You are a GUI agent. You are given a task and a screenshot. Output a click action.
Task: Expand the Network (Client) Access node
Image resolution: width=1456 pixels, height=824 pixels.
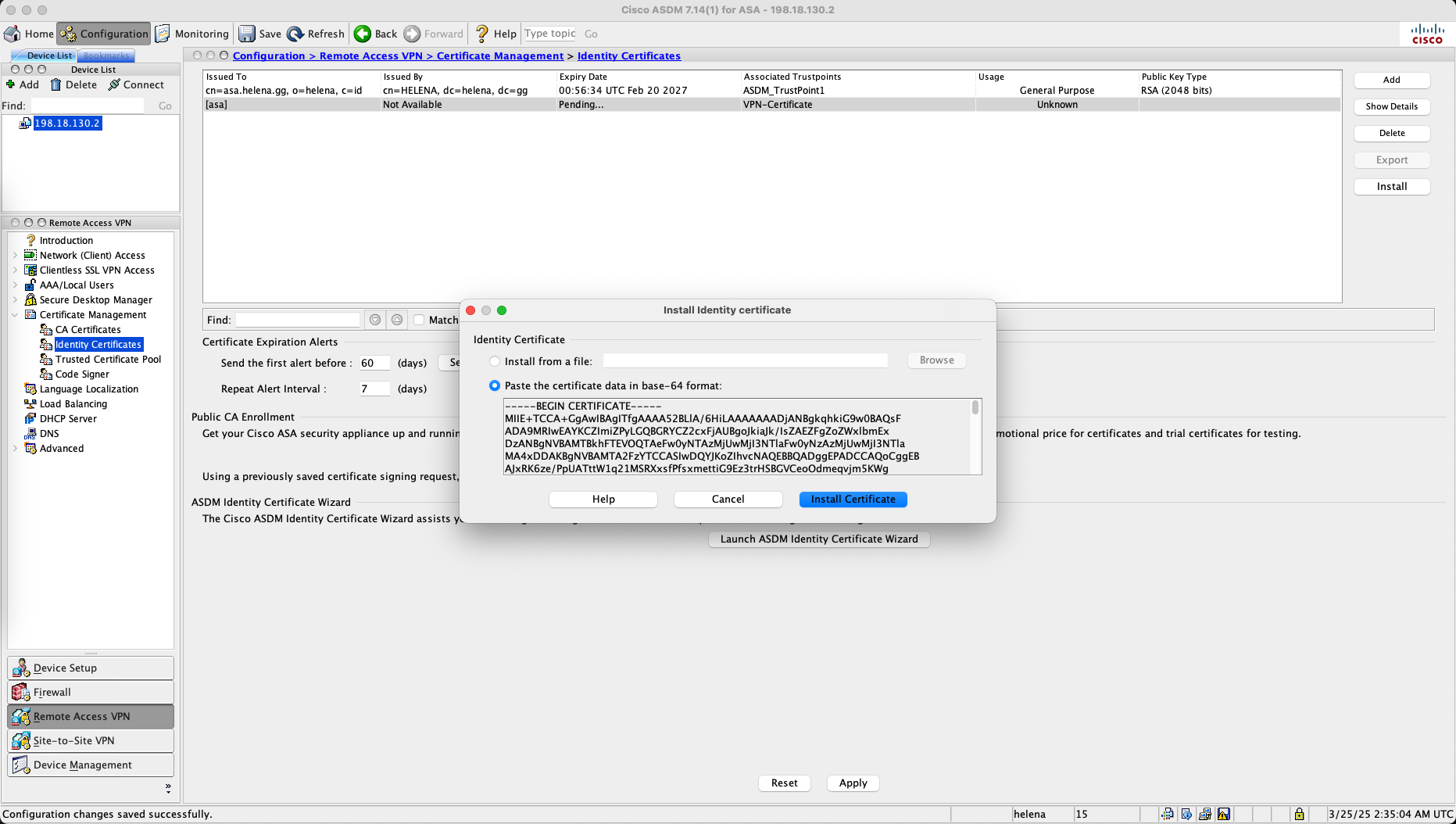15,256
